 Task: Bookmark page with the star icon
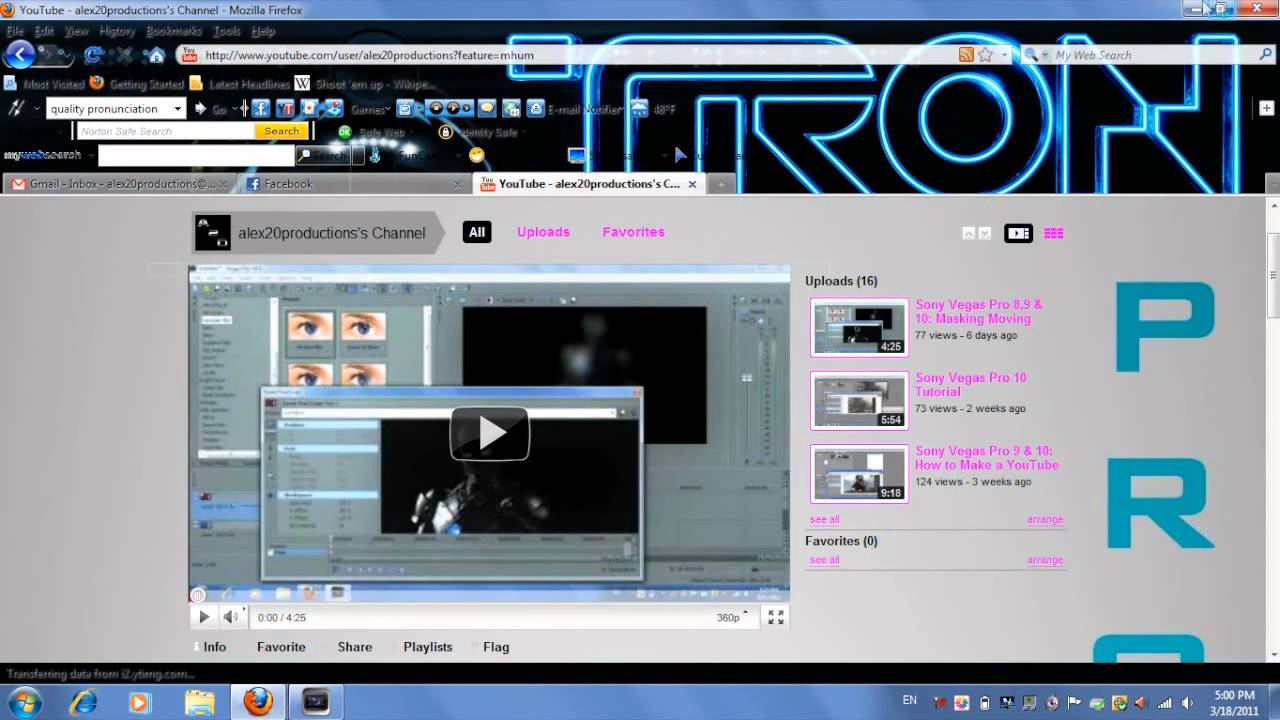986,55
